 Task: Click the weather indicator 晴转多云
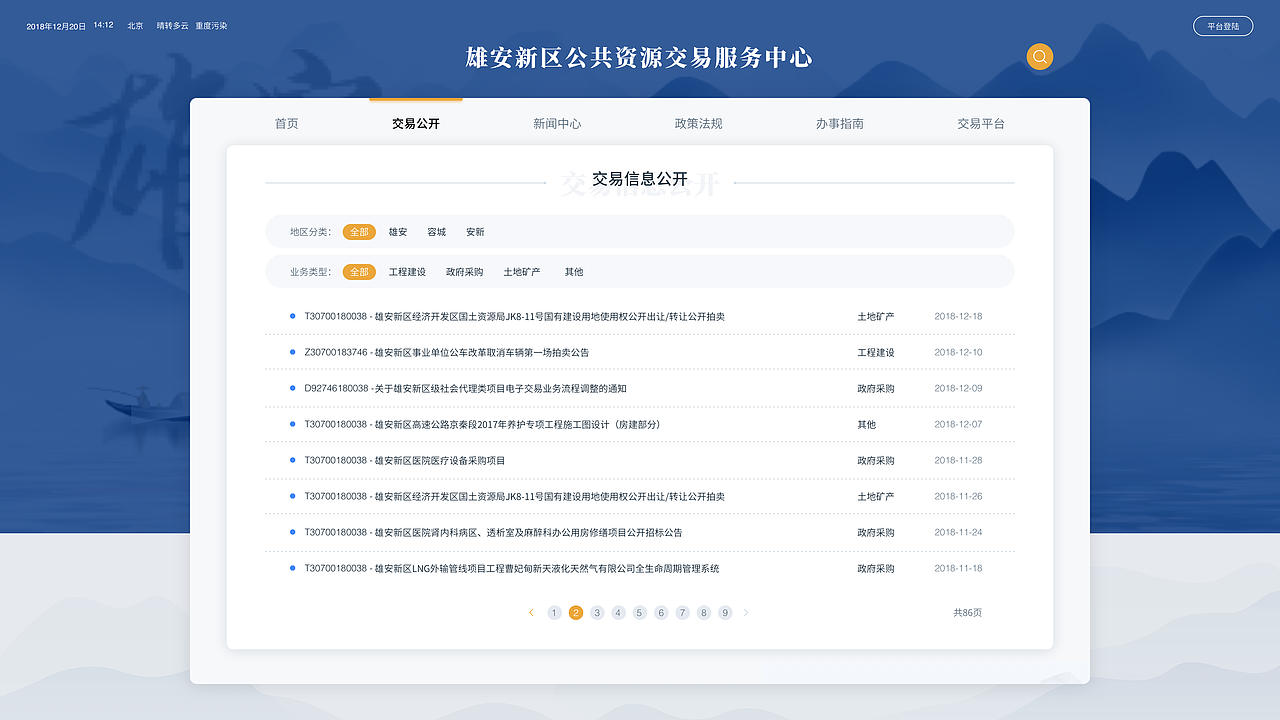[170, 25]
